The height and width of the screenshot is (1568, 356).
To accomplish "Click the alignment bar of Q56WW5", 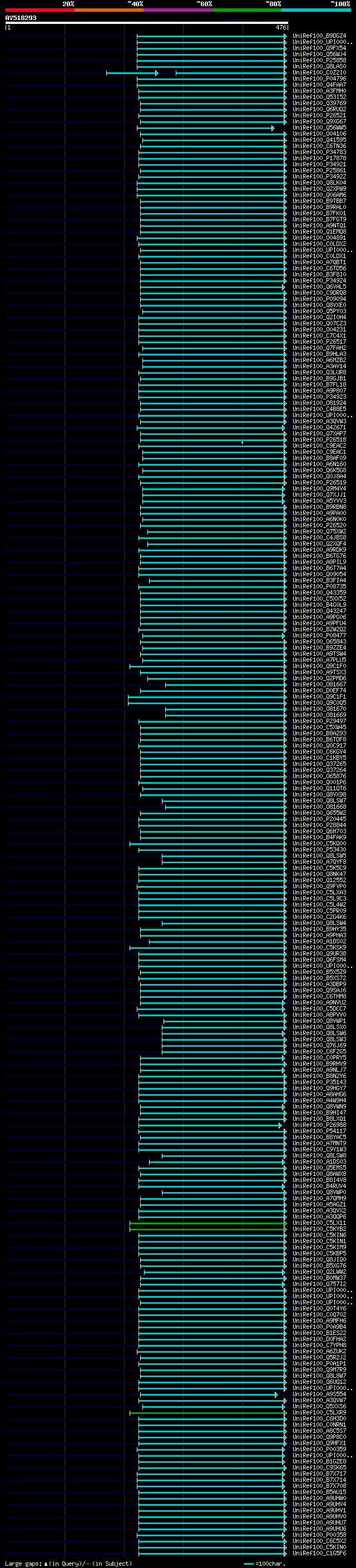I will tap(206, 128).
